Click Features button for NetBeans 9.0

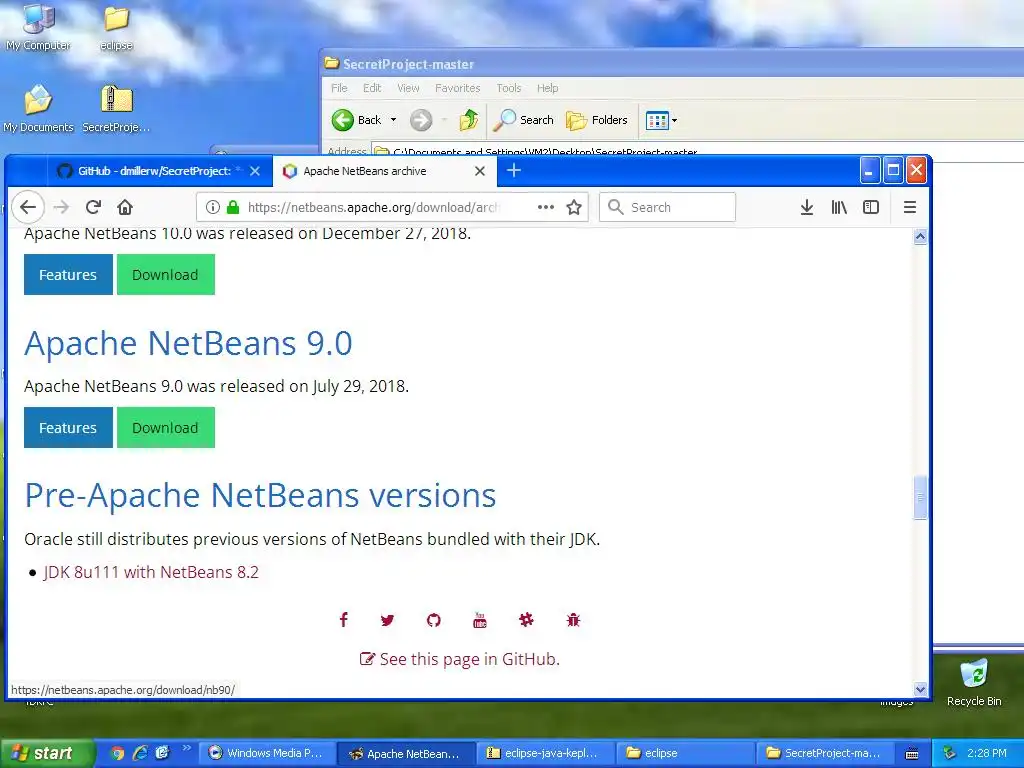point(68,428)
